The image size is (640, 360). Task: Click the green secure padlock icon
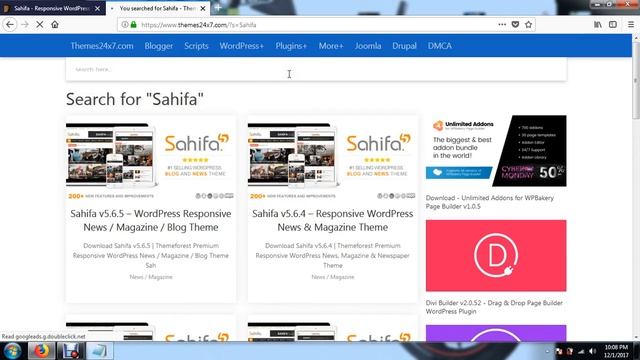133,24
